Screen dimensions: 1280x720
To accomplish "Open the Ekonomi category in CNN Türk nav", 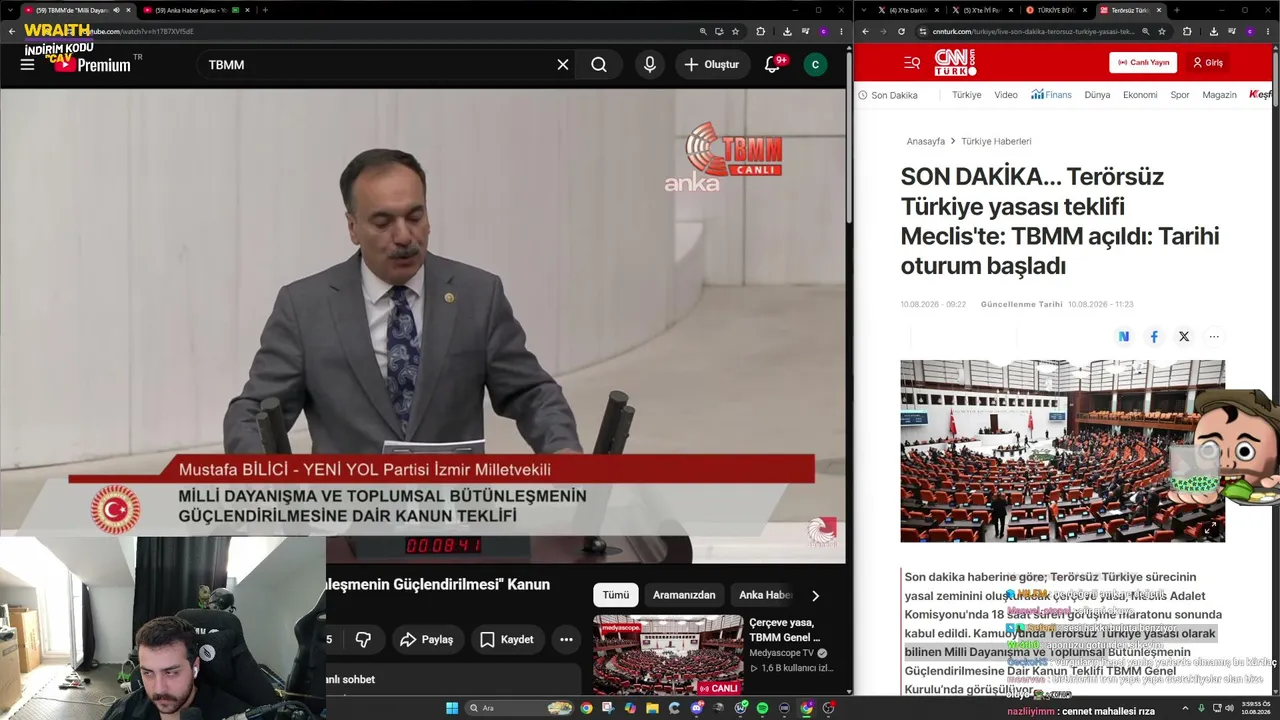I will coord(1140,95).
